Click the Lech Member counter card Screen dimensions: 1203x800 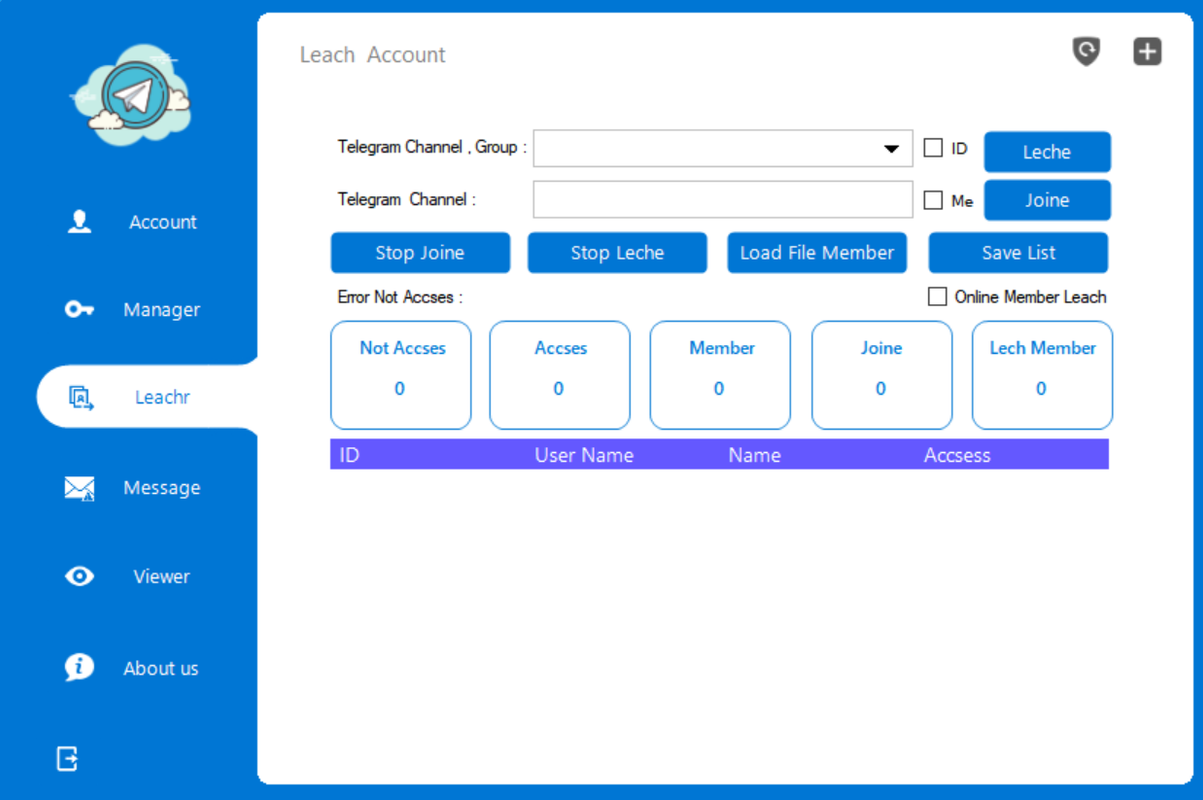pyautogui.click(x=1042, y=375)
